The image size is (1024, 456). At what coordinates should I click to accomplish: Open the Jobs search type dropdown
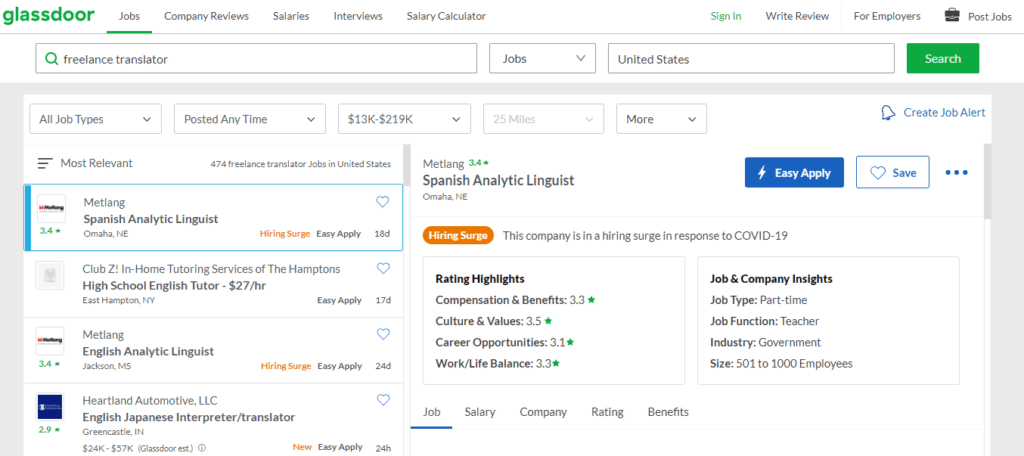[x=543, y=58]
